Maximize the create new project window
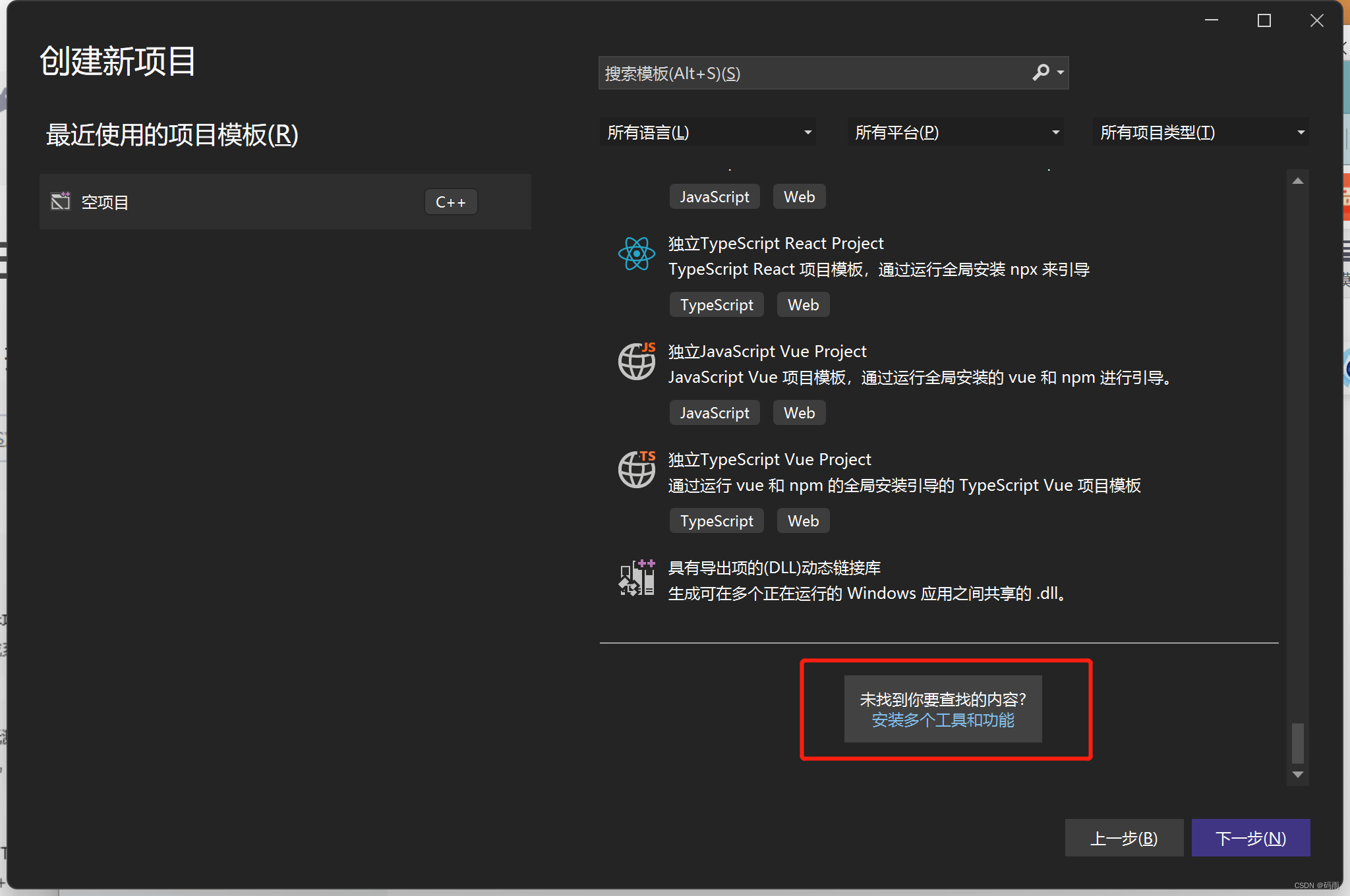 point(1264,21)
